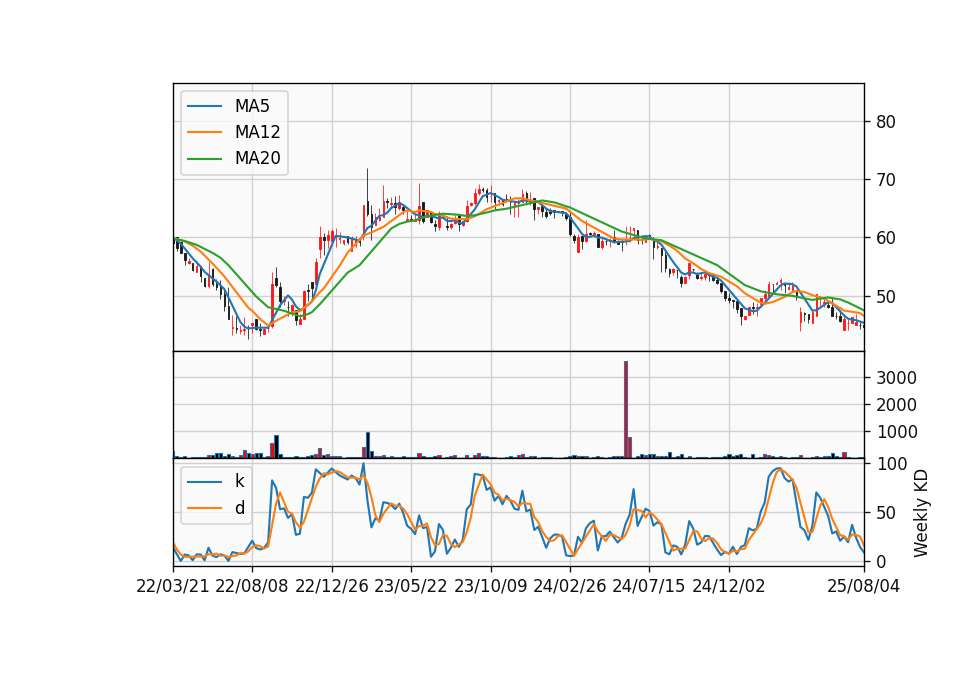Click the 60 price axis tick
Screen dimensions: 960x690
(885, 238)
